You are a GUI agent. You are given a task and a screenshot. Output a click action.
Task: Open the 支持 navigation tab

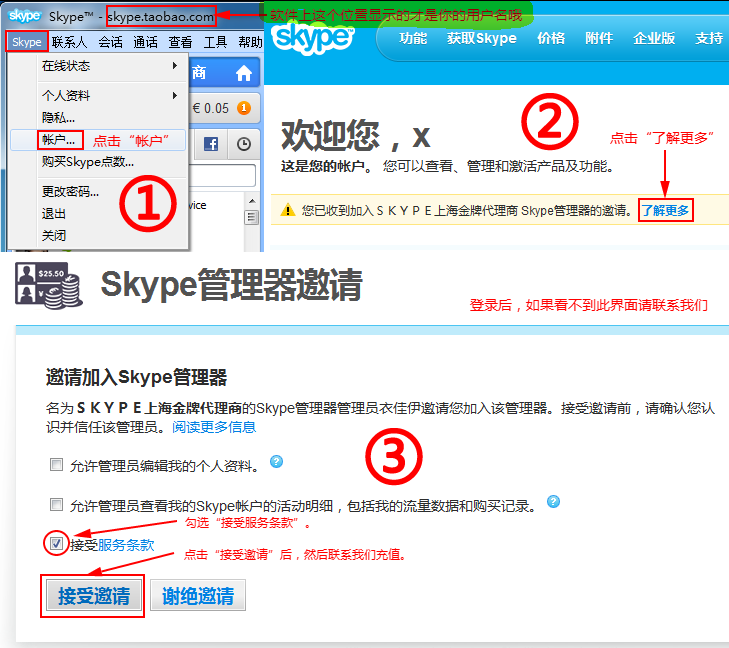click(709, 38)
